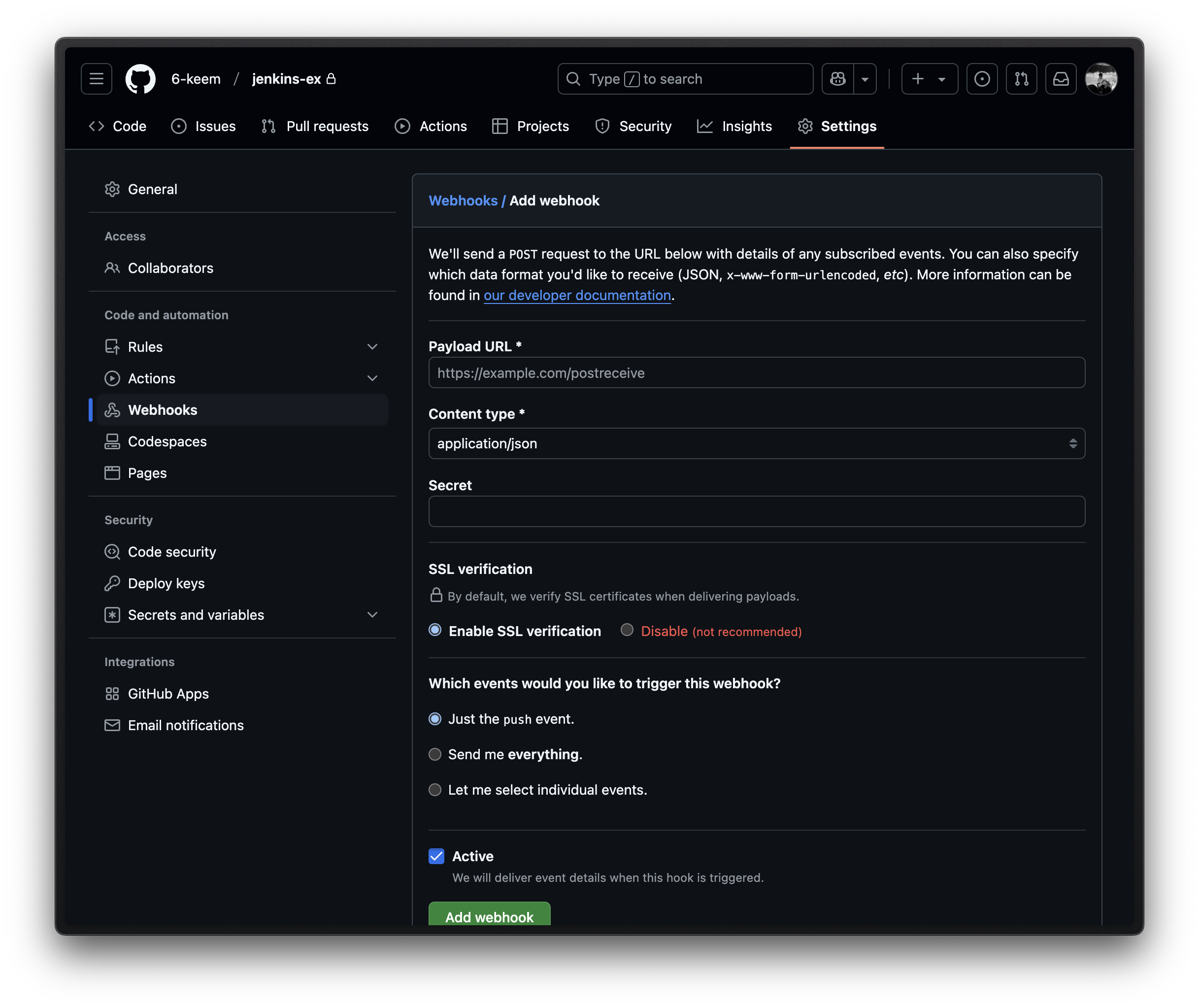Open our developer documentation link

(577, 296)
